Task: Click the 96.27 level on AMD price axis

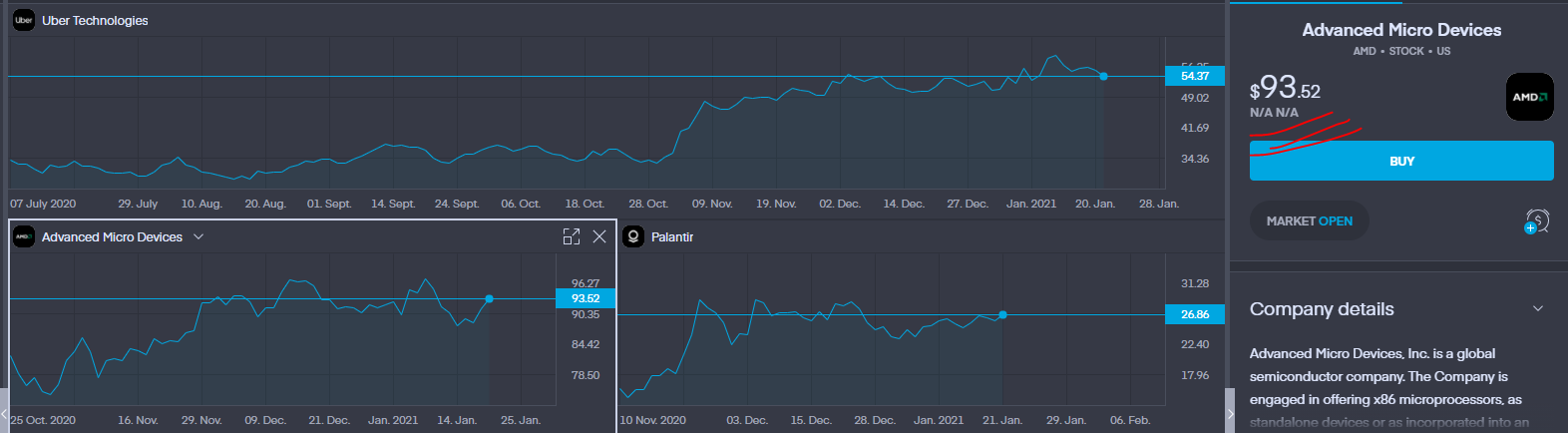Action: [x=586, y=283]
